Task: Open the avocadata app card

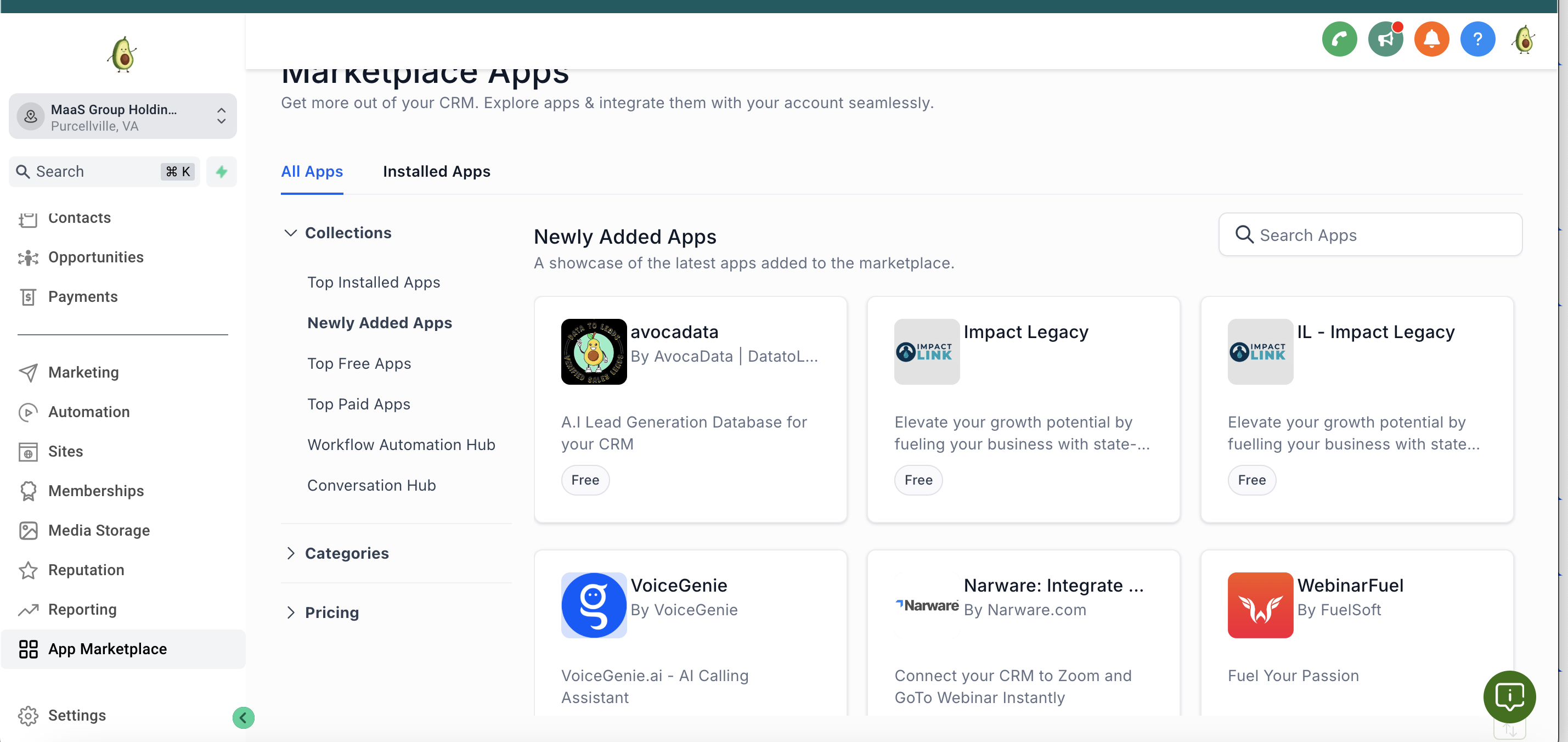Action: 690,409
